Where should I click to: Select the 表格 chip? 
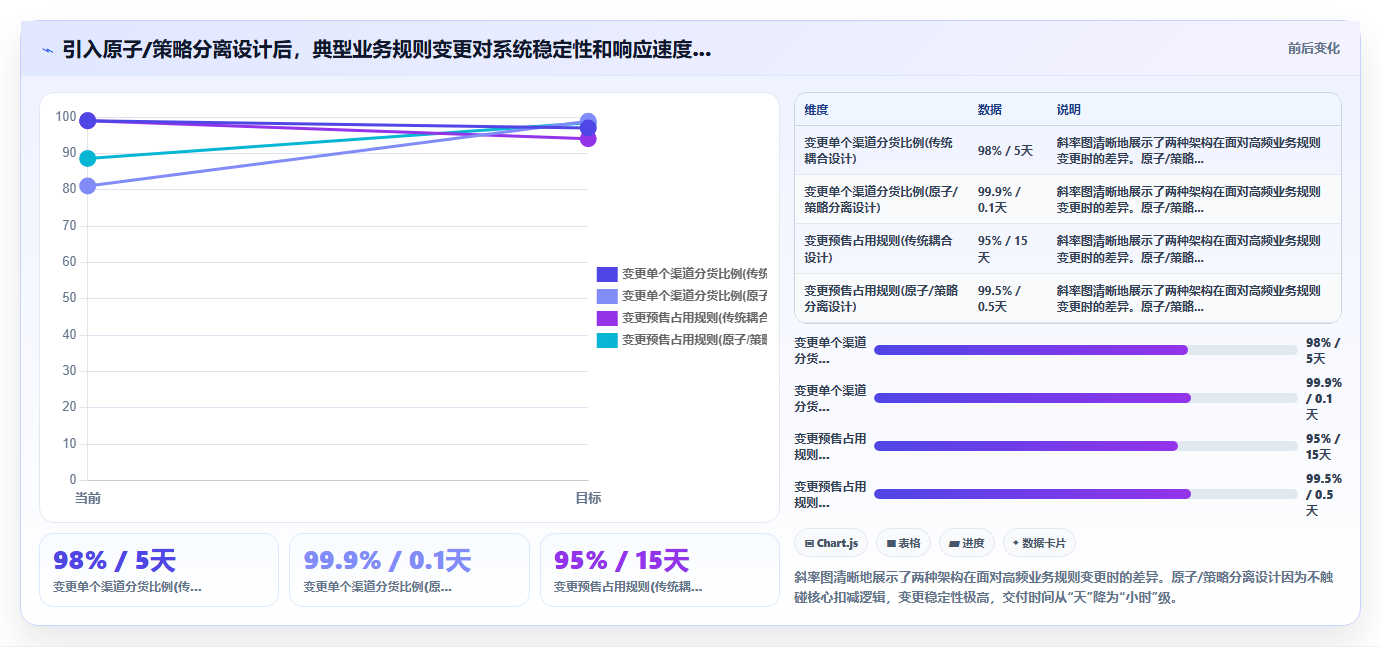903,543
